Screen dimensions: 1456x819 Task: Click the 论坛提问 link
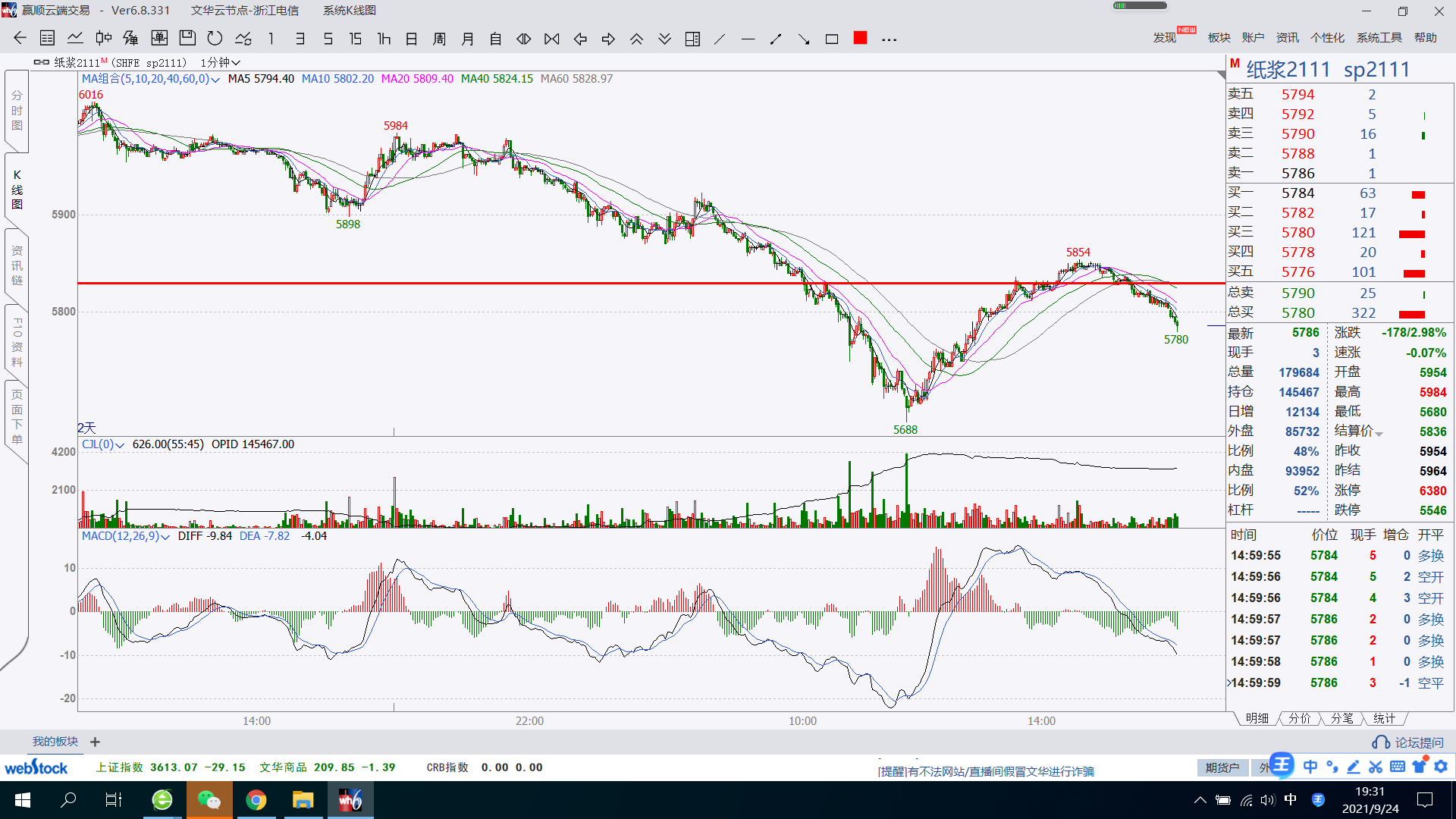point(1418,742)
